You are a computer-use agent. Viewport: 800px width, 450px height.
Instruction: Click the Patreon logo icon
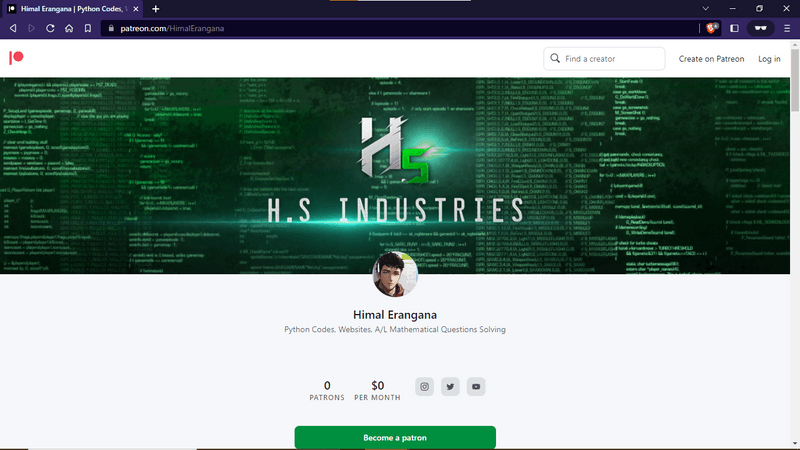point(16,58)
